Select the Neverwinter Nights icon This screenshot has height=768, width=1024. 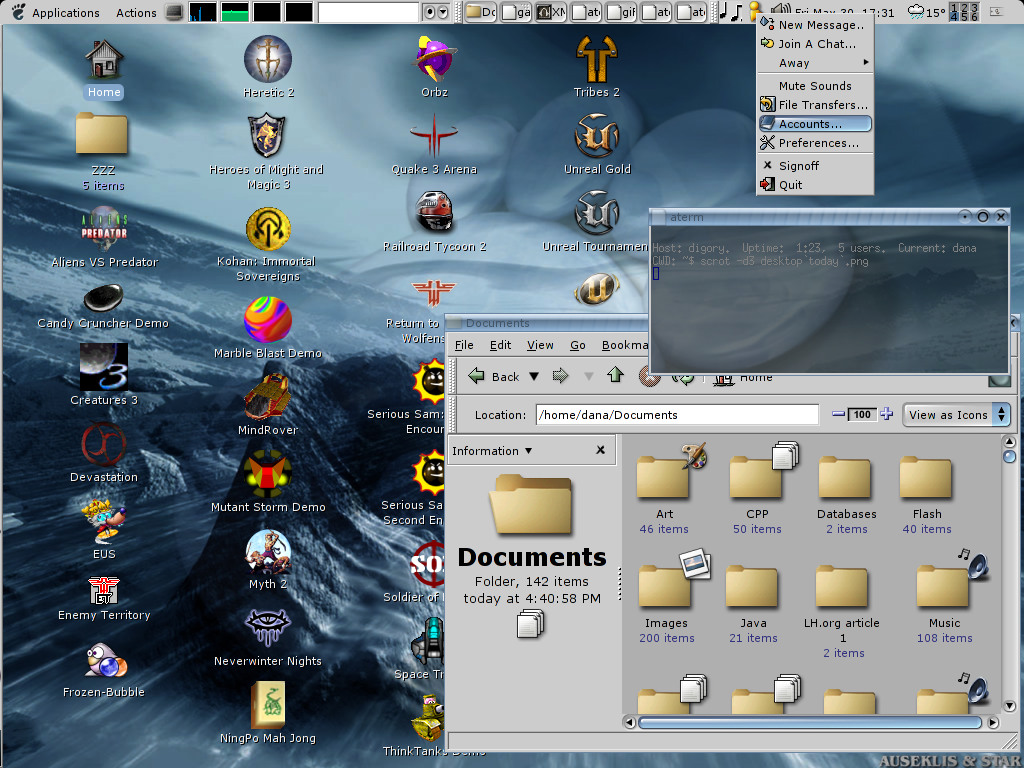268,628
